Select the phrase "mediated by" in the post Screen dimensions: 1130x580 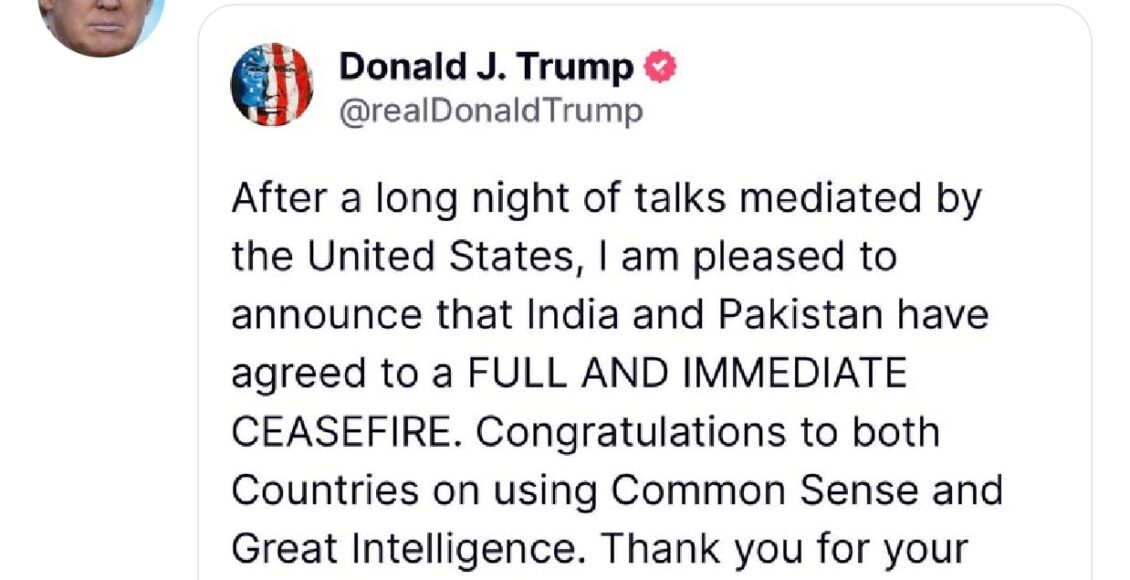pos(876,199)
